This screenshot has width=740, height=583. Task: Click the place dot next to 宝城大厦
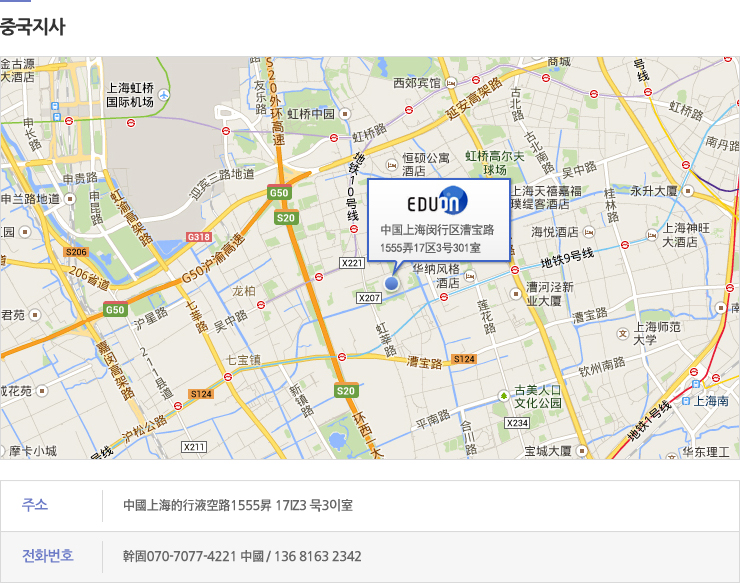[582, 451]
